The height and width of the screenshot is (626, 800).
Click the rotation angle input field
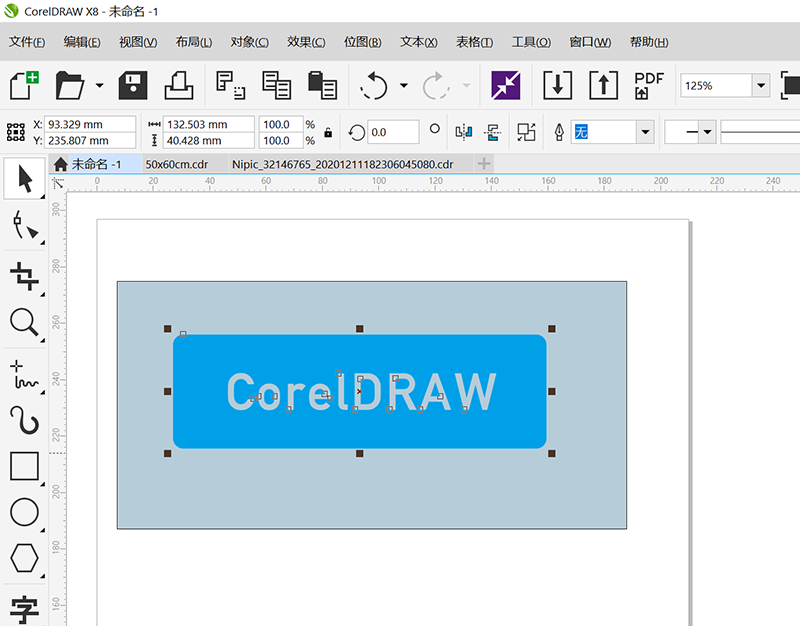coord(392,132)
